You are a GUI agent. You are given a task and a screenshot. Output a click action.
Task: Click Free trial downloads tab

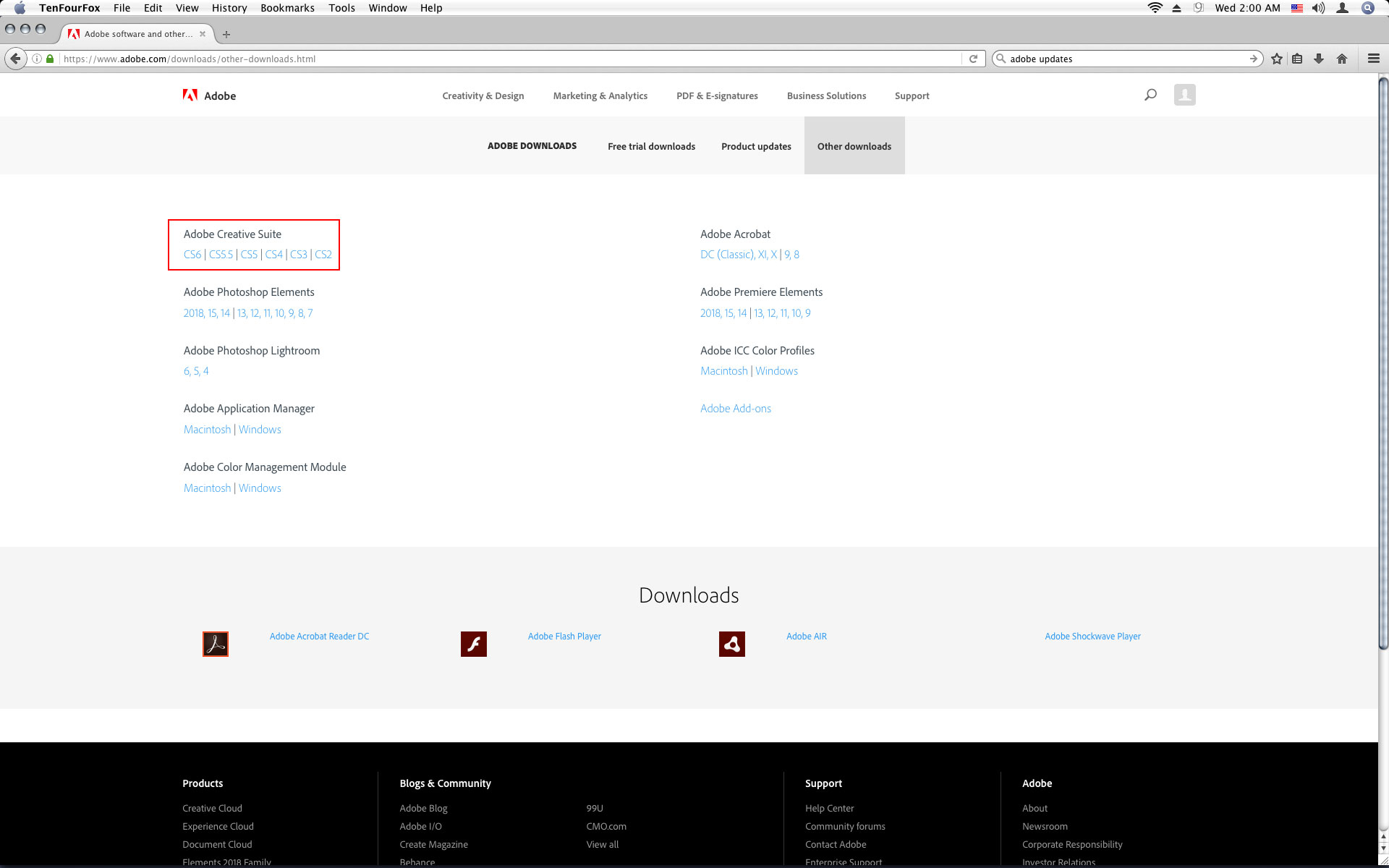pyautogui.click(x=650, y=145)
